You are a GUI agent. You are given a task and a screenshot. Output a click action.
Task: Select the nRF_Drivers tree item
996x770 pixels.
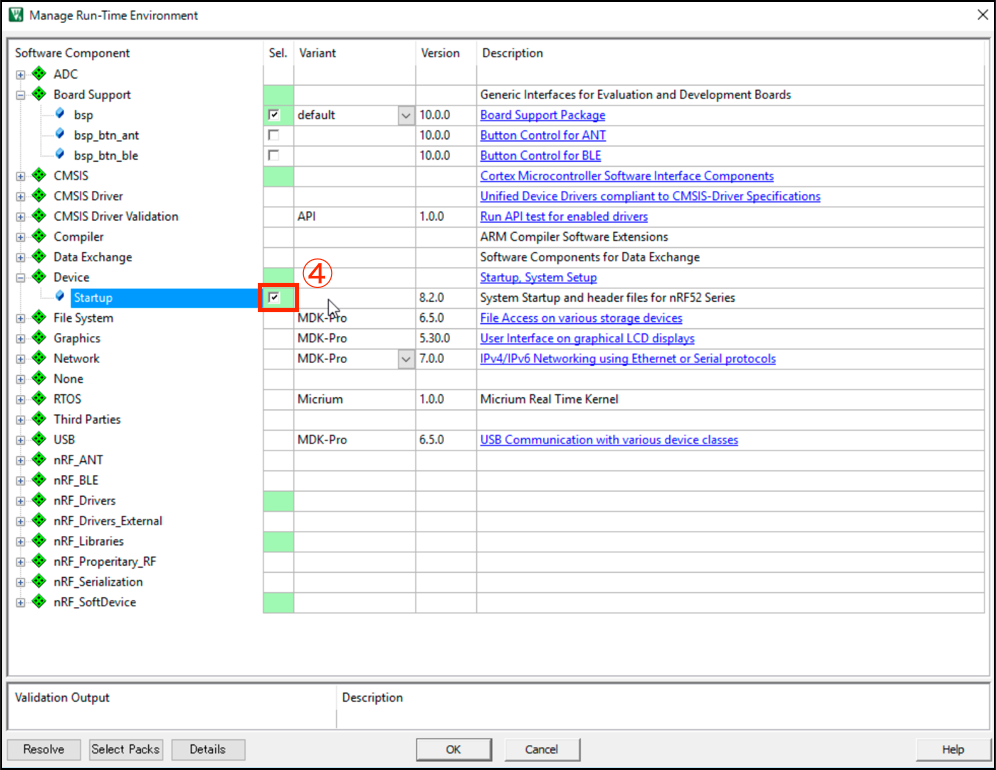[84, 501]
